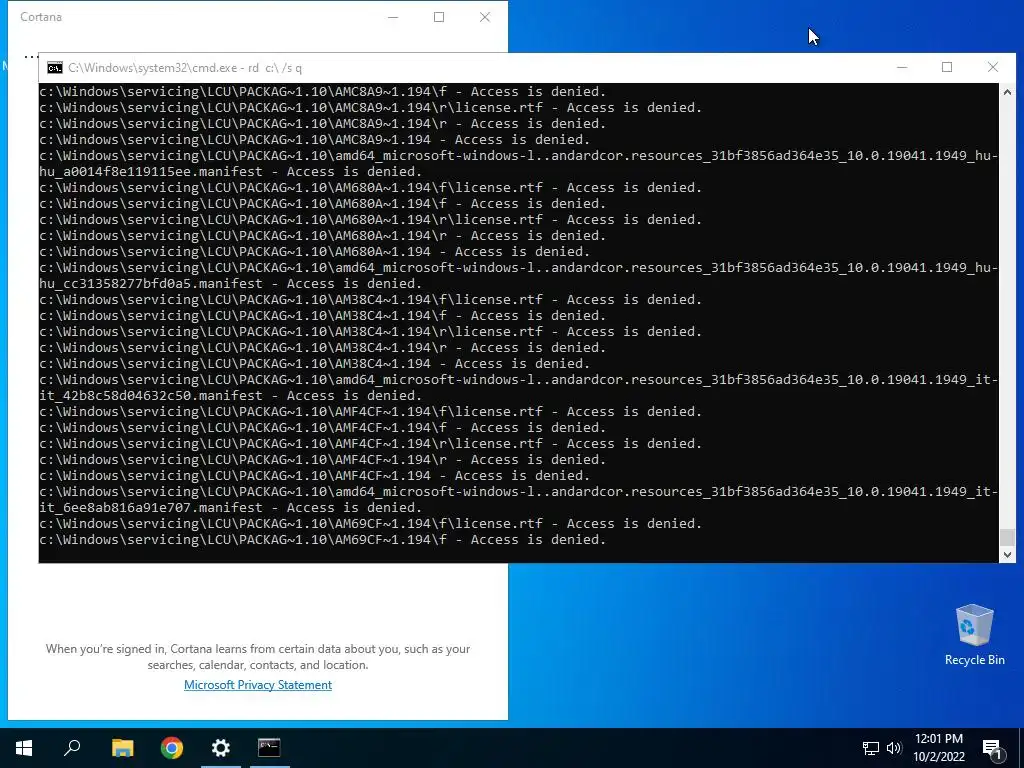
Task: Open volume speaker tray icon
Action: pyautogui.click(x=894, y=748)
